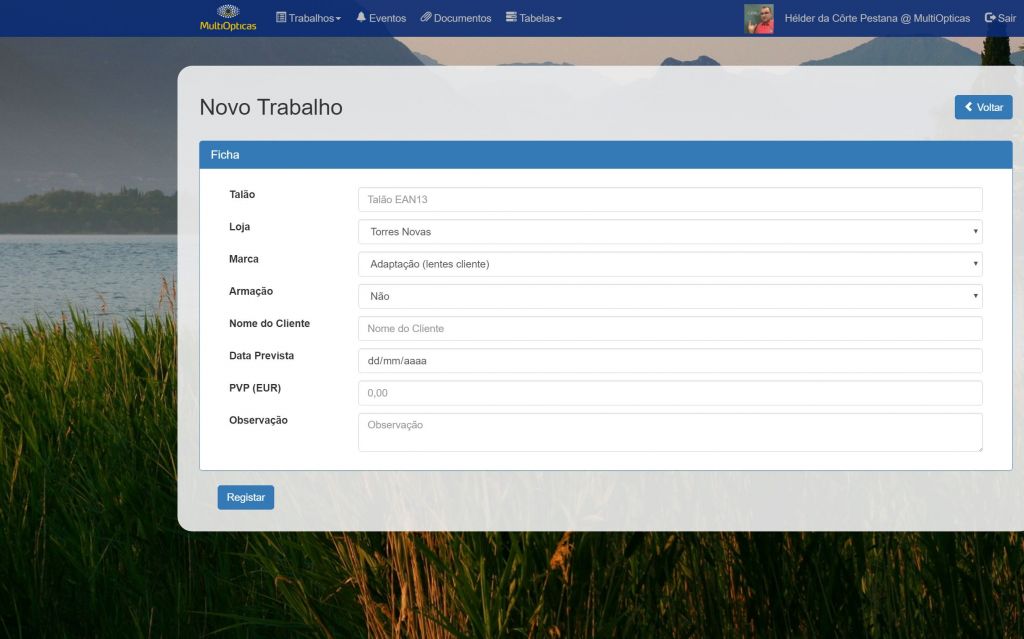Viewport: 1024px width, 639px height.
Task: Click the Sair logout icon
Action: tap(990, 18)
